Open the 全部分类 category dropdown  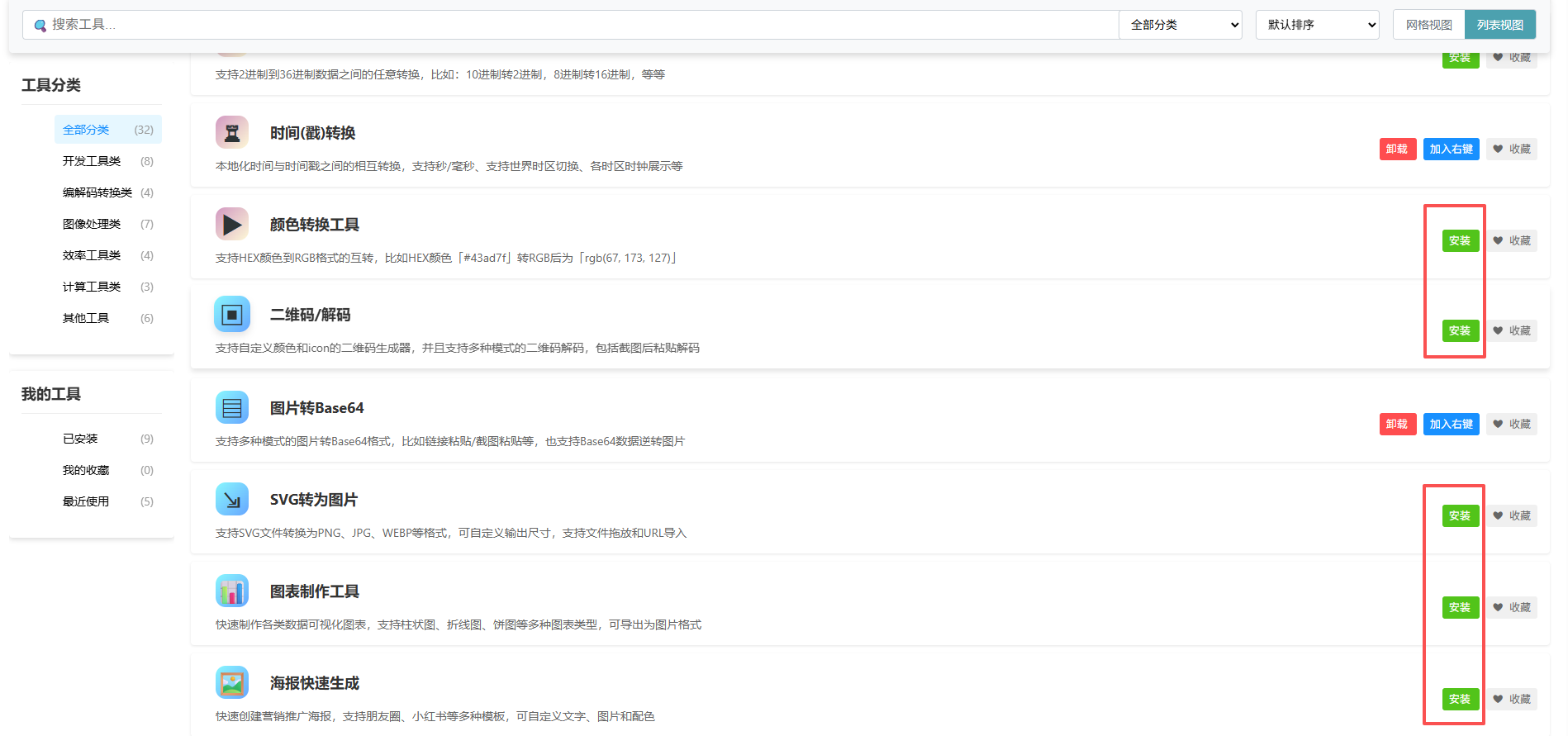[x=1180, y=25]
